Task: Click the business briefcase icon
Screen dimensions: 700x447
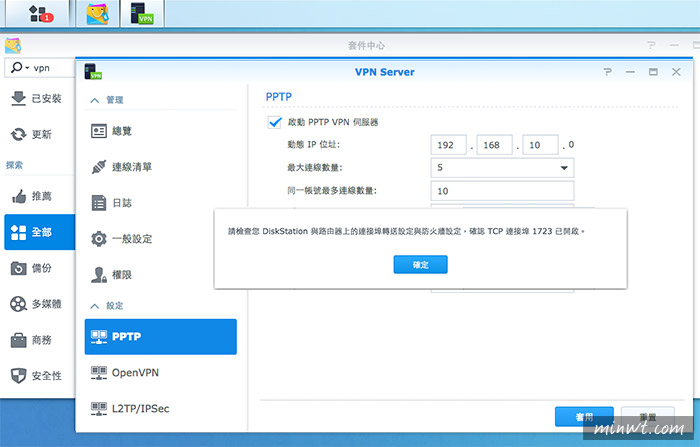Action: click(18, 340)
